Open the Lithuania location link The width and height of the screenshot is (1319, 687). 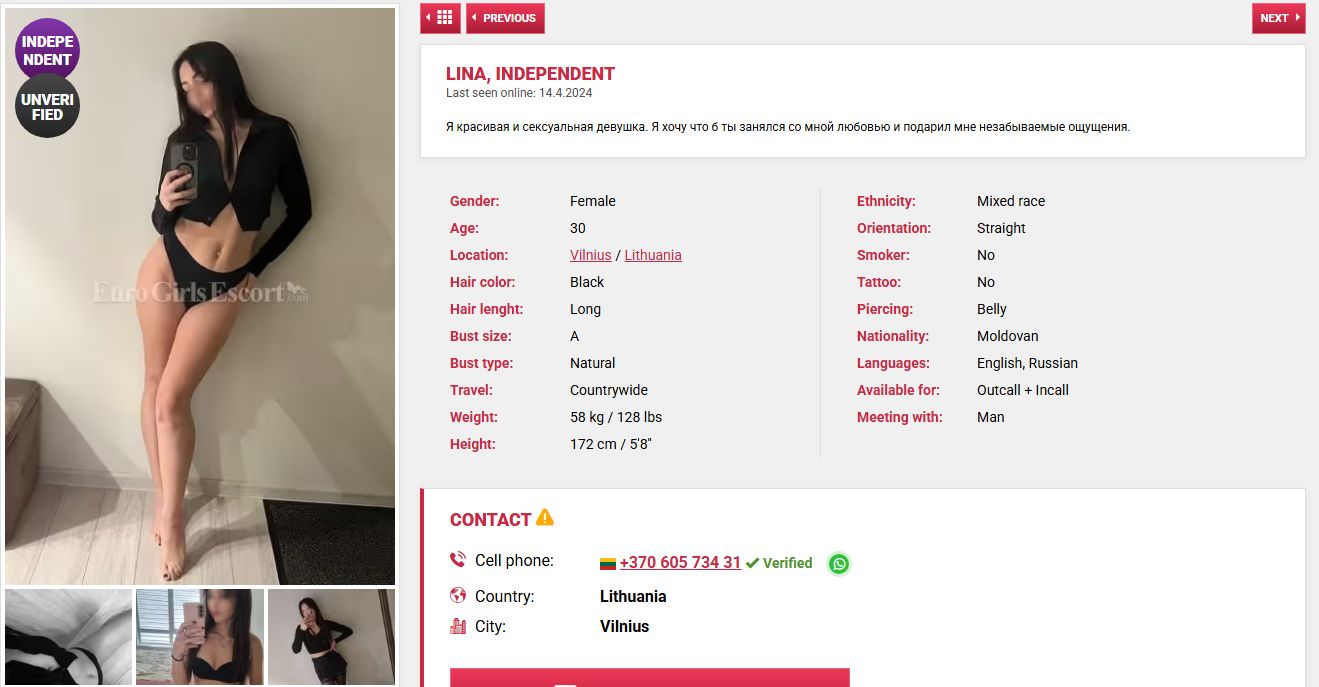(x=653, y=255)
